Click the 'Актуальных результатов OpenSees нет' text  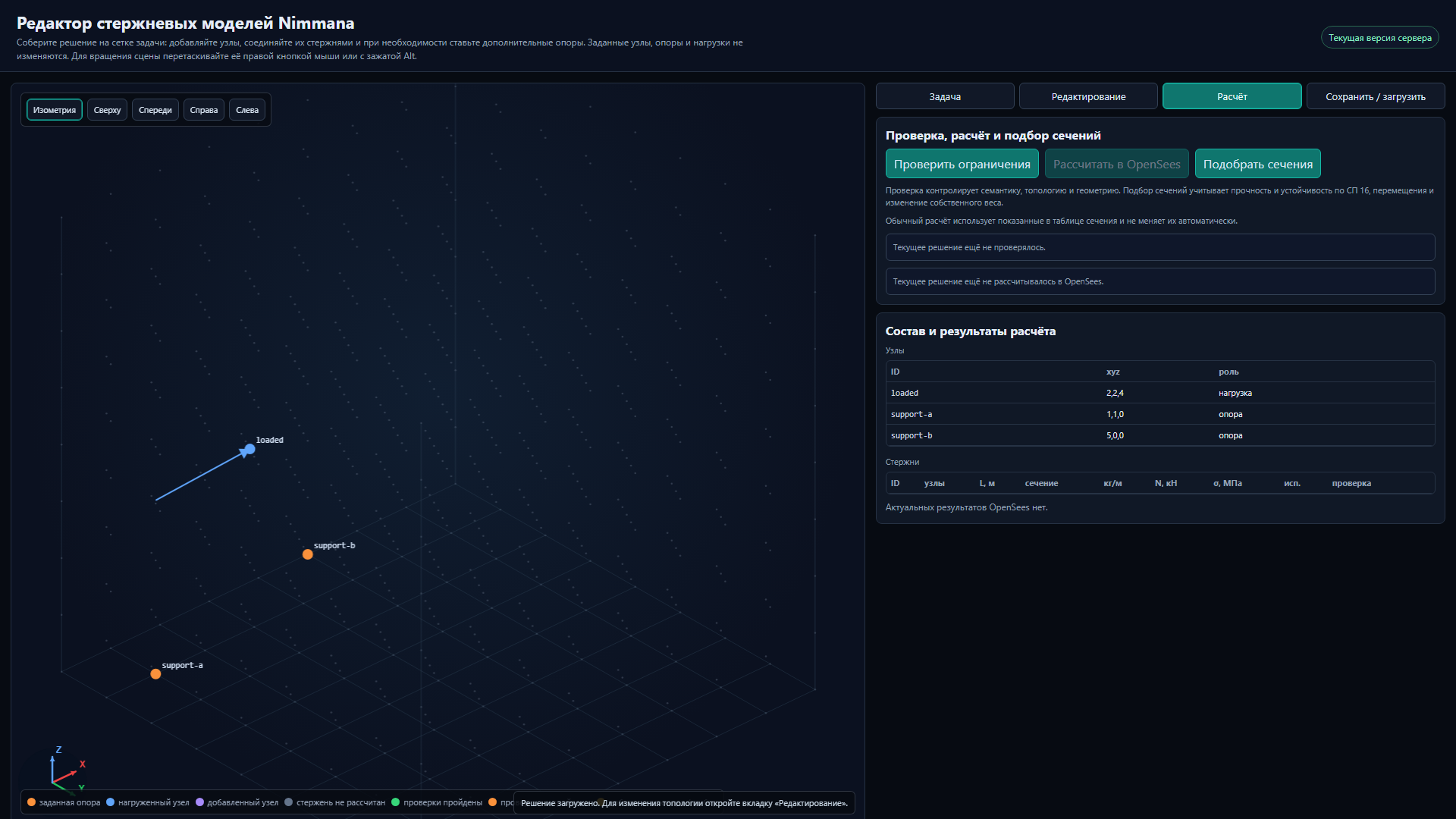pos(966,507)
